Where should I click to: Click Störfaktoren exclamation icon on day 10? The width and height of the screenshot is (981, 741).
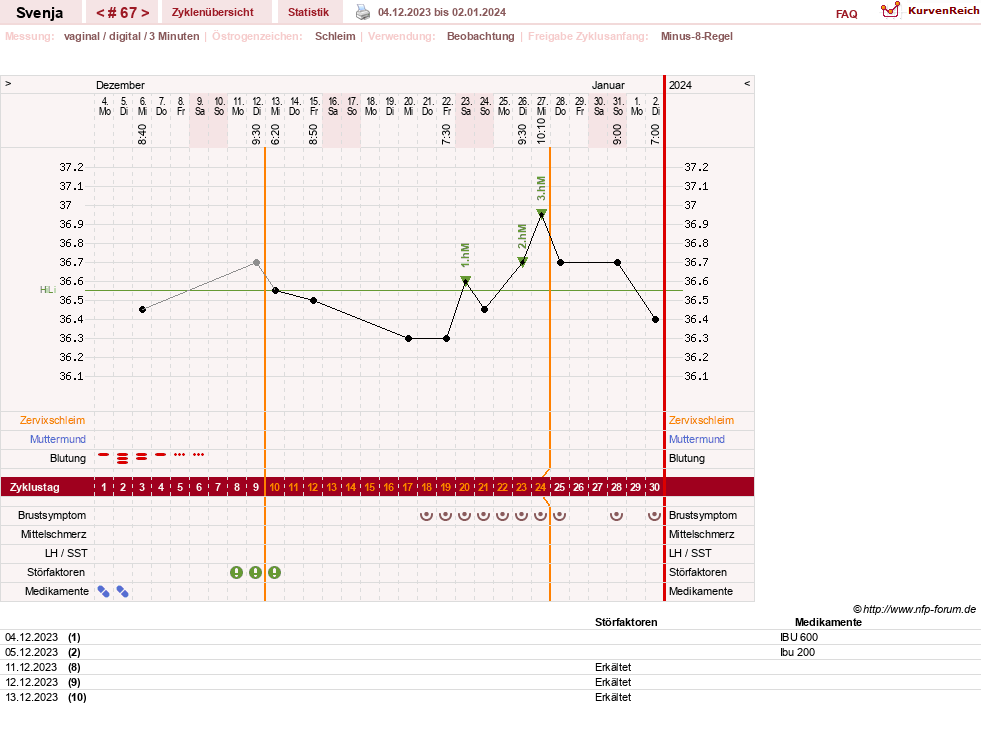click(275, 572)
